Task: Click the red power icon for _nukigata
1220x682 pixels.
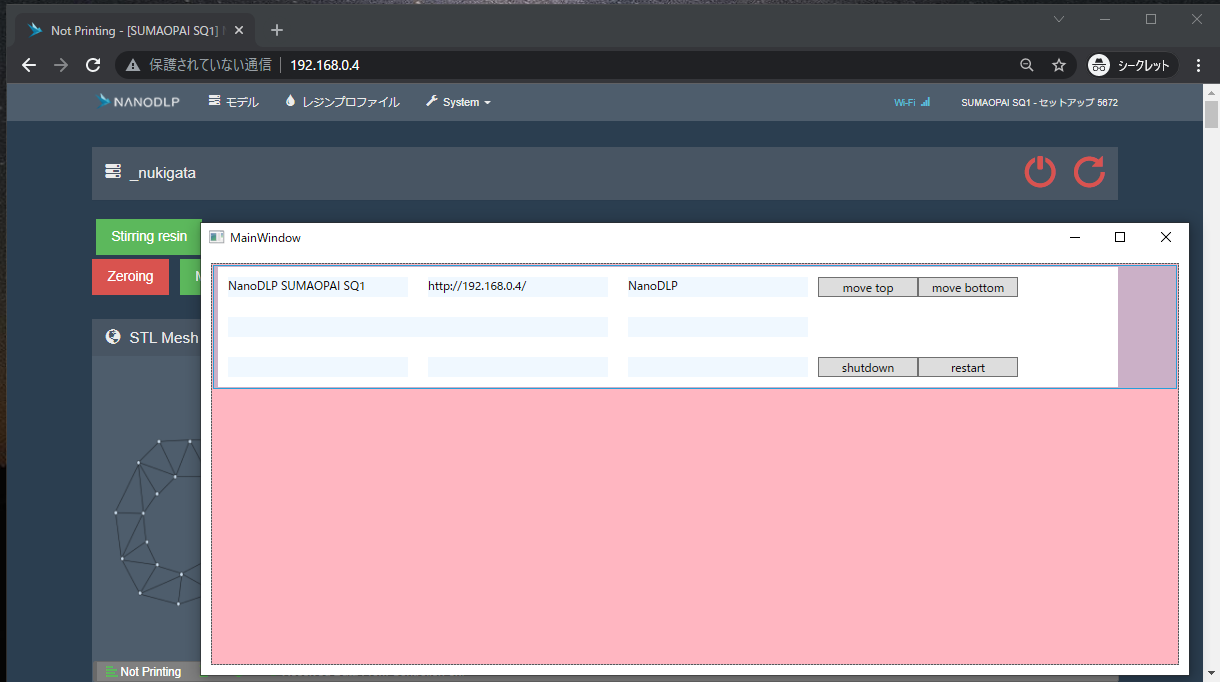Action: coord(1040,172)
